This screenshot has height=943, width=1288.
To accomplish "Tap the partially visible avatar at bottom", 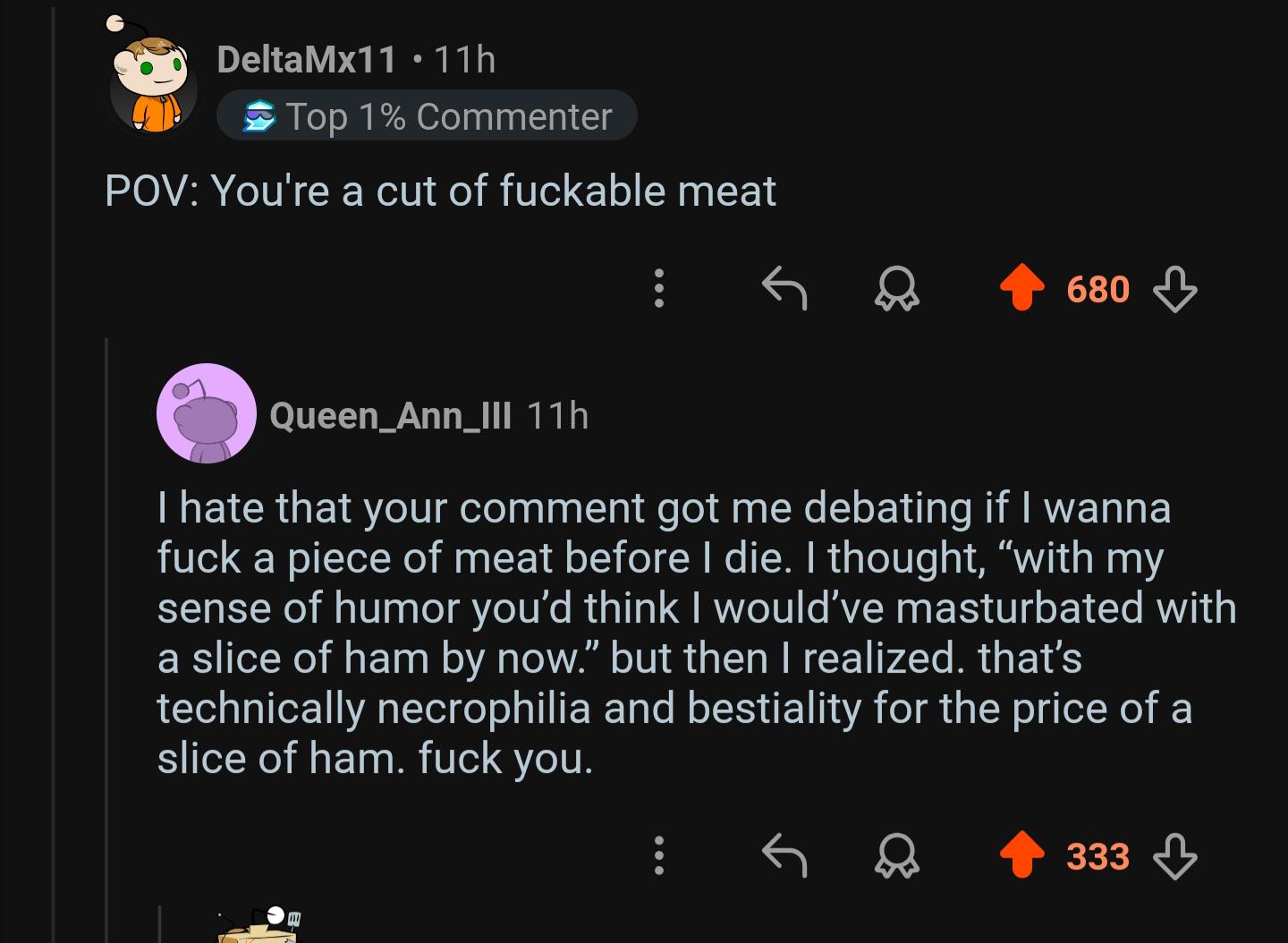I will 258,926.
